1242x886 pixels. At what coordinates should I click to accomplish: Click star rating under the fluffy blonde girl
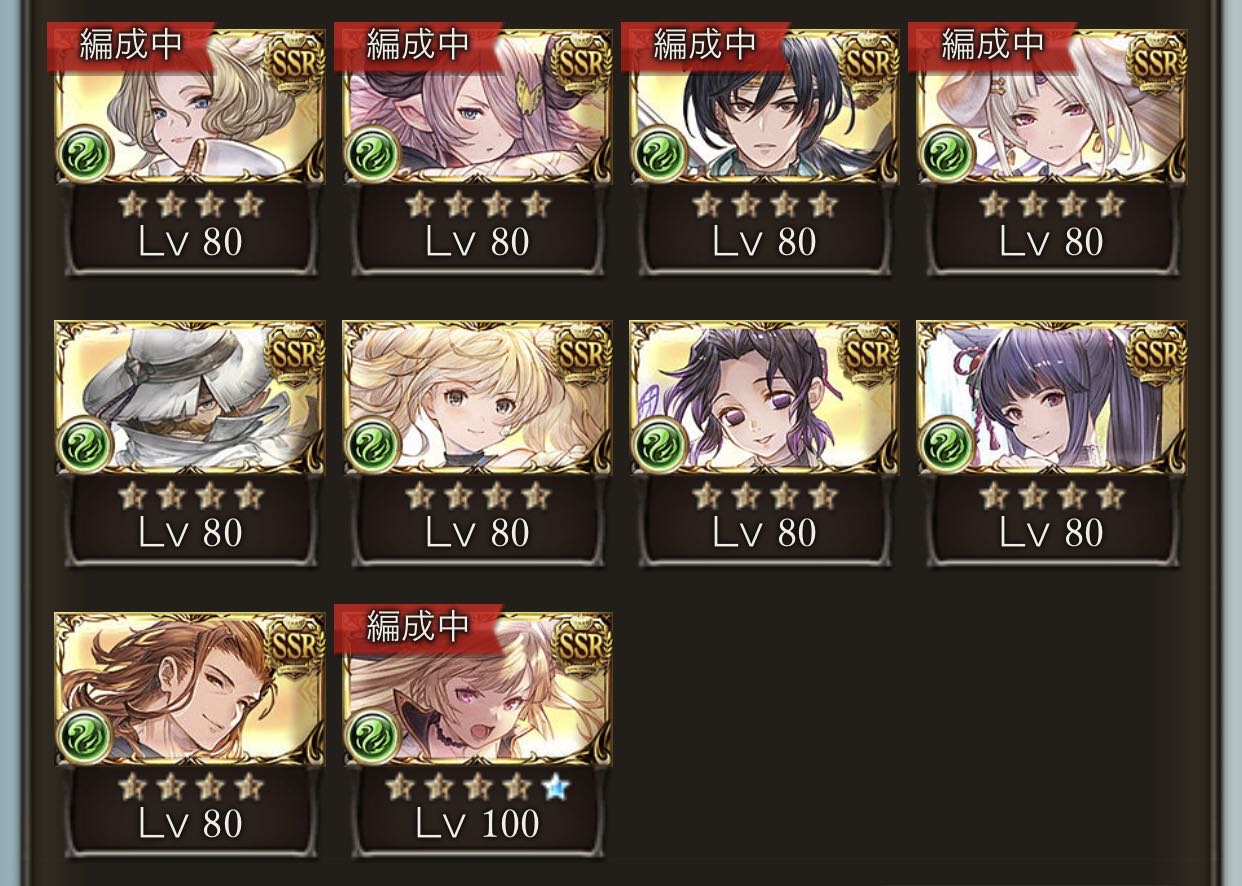[x=477, y=496]
